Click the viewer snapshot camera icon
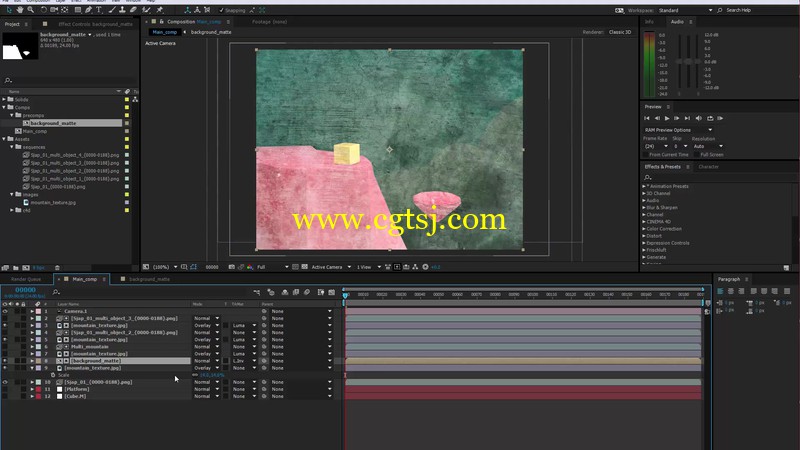 pos(232,267)
